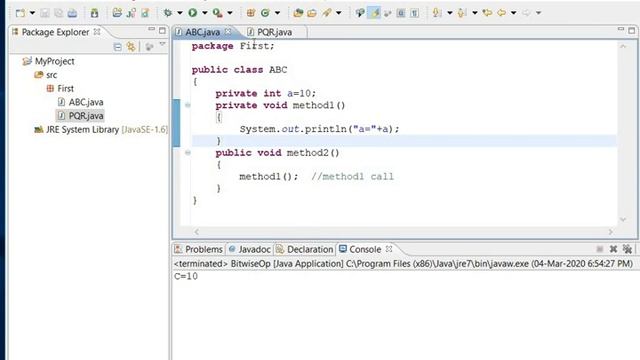
Task: Click the Debug bug icon
Action: click(x=168, y=13)
